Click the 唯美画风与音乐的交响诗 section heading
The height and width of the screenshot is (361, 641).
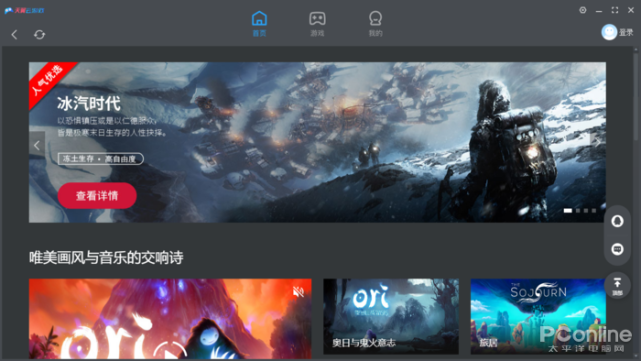click(x=106, y=258)
